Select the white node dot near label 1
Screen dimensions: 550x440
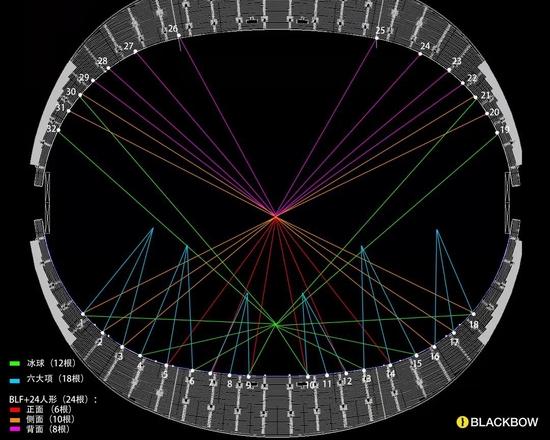pyautogui.click(x=83, y=314)
